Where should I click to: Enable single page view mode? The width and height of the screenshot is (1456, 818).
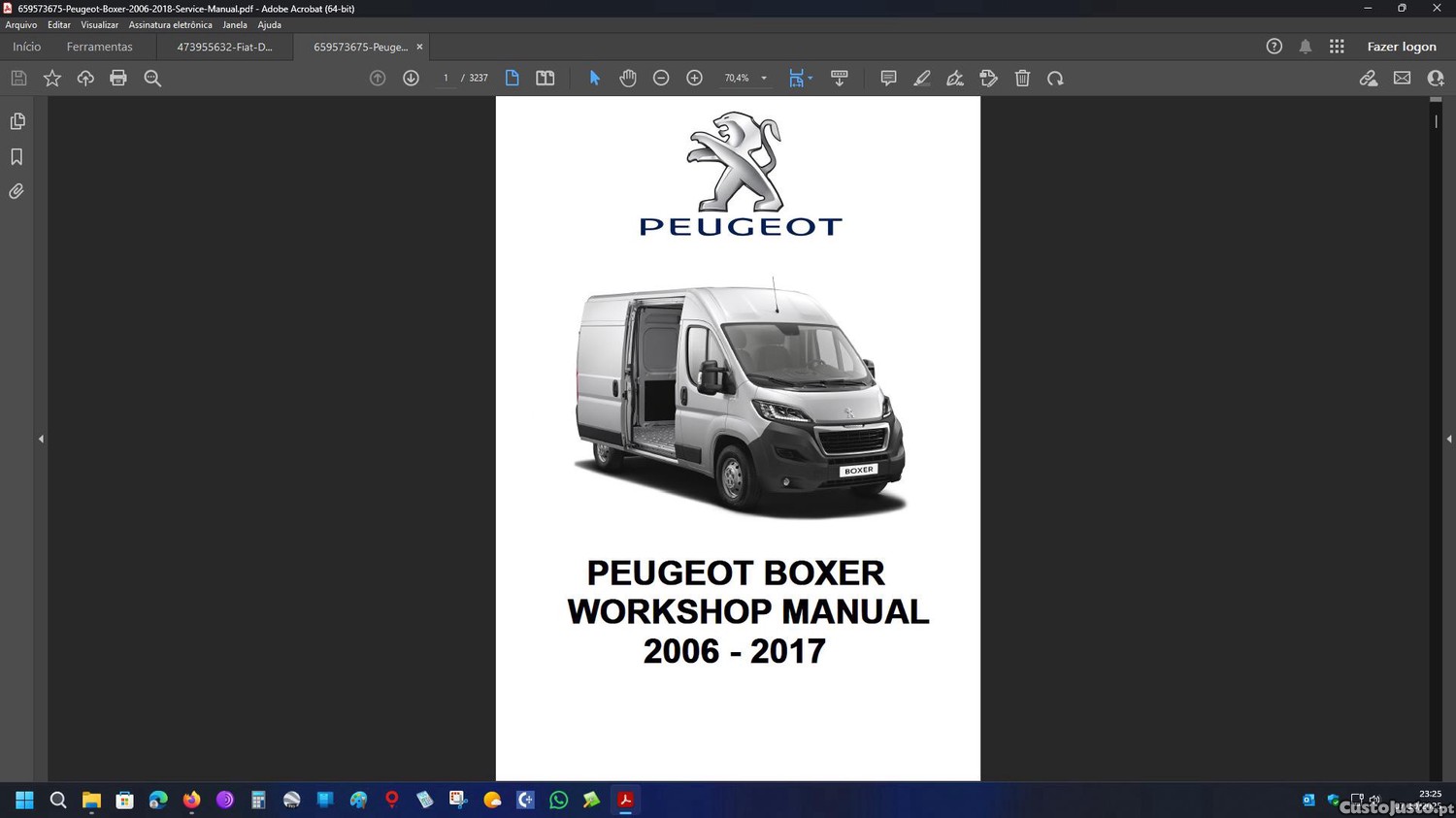(512, 79)
